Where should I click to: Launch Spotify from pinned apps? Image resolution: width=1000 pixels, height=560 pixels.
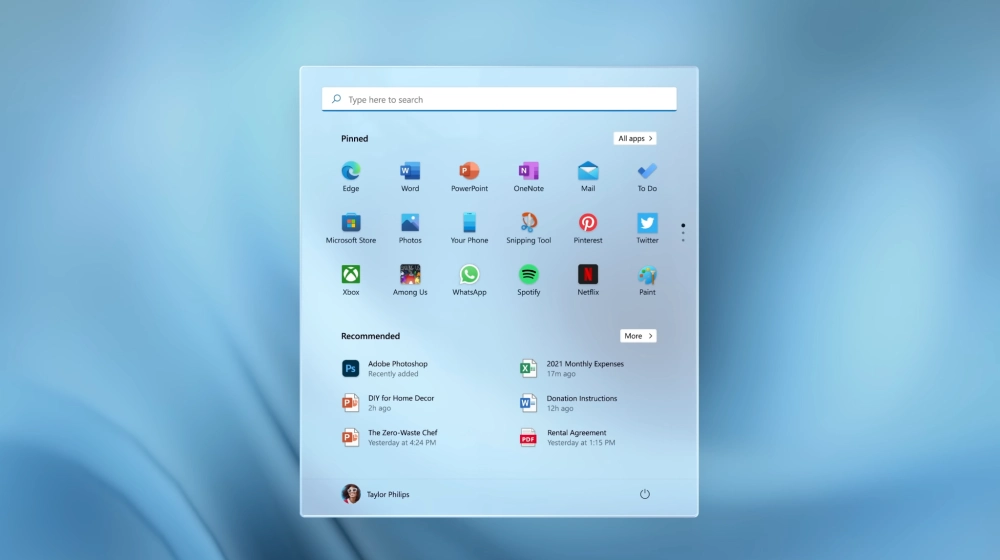529,275
